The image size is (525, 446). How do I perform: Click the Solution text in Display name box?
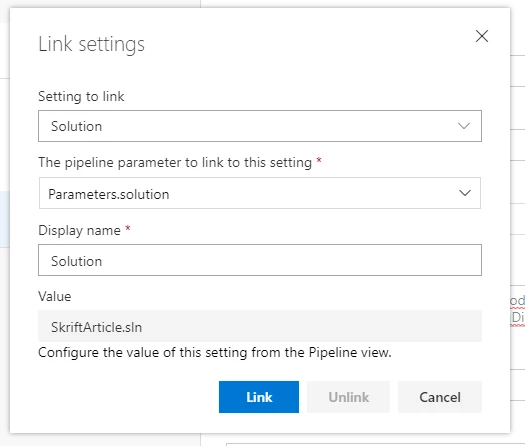coord(76,261)
